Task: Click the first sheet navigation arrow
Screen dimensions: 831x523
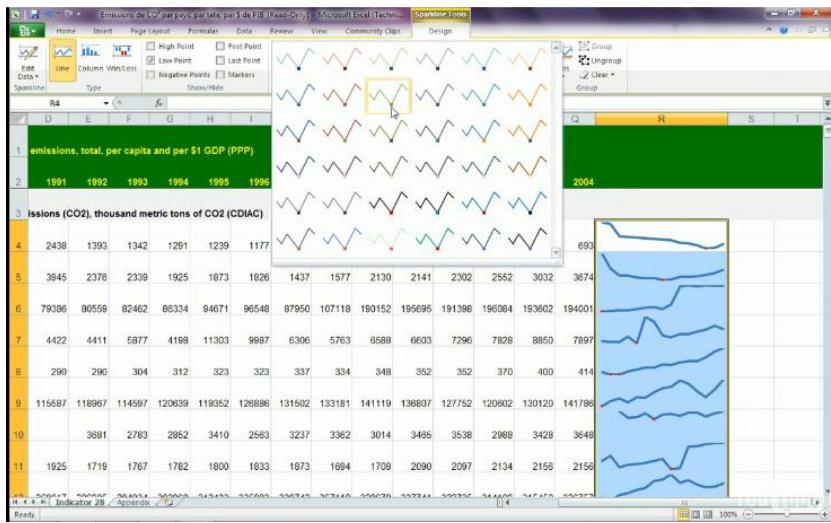Action: coord(15,502)
